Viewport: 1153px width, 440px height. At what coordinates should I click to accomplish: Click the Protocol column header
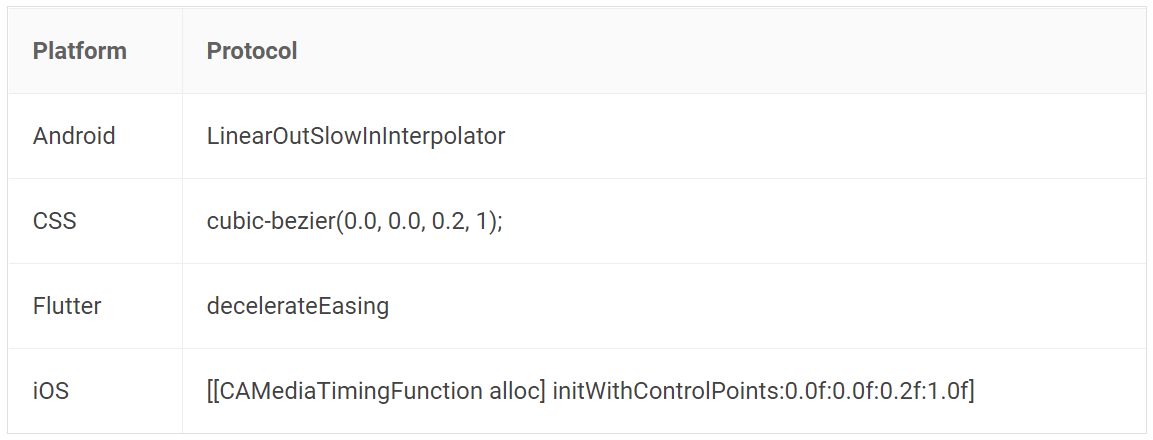(x=251, y=51)
